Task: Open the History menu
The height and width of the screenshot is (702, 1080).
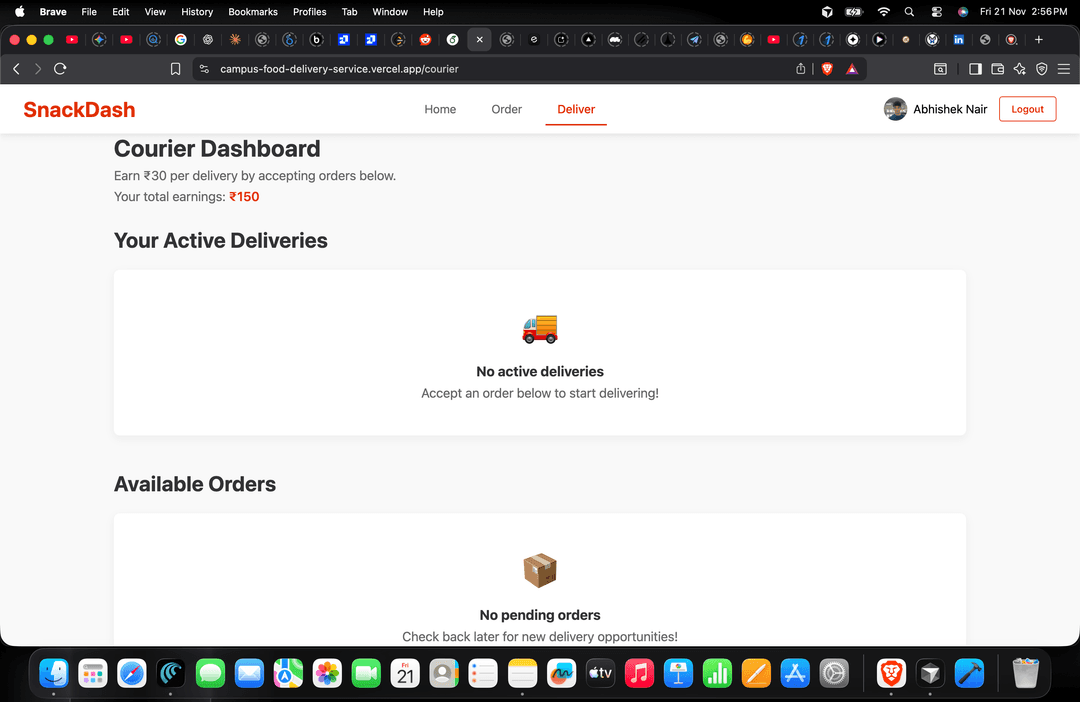Action: [197, 12]
